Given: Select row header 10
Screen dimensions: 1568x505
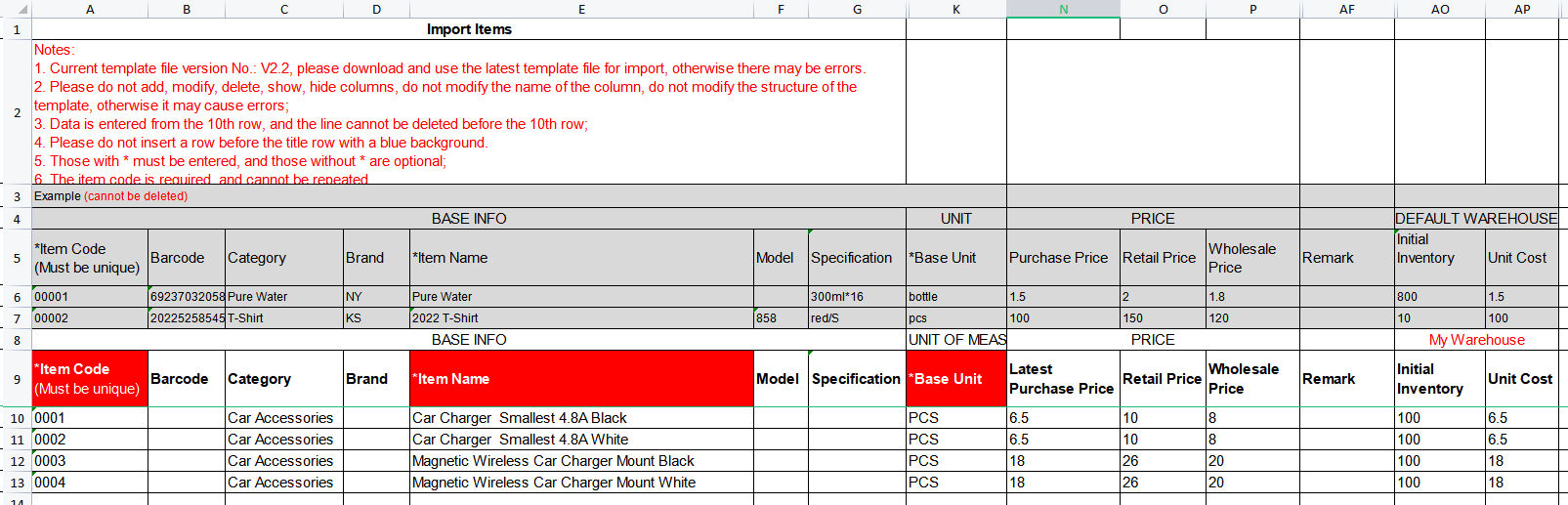Looking at the screenshot, I should (x=17, y=418).
